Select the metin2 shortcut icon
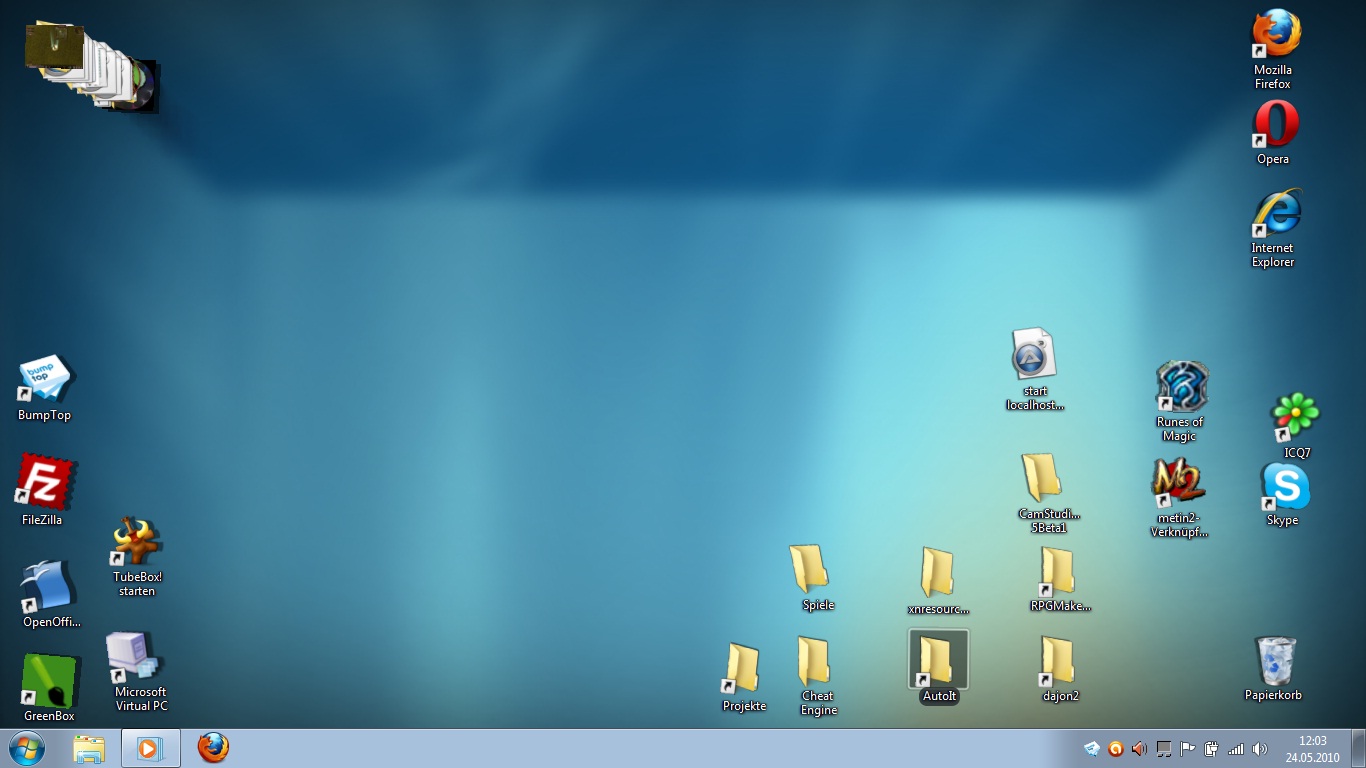The image size is (1366, 768). coord(1179,483)
